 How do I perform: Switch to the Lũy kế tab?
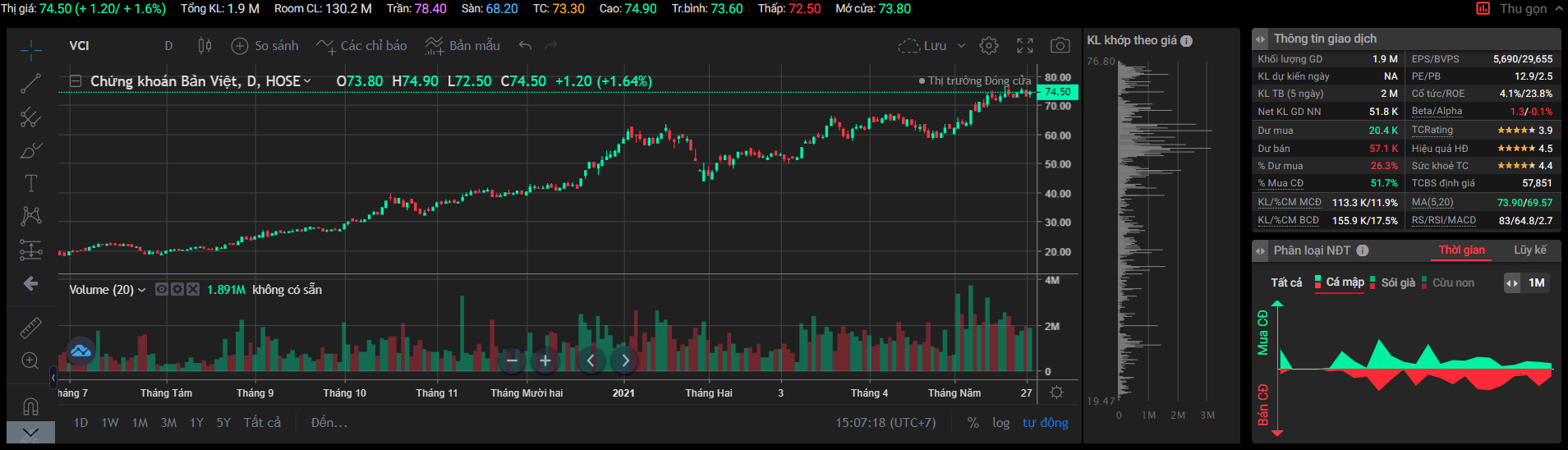(x=1529, y=250)
